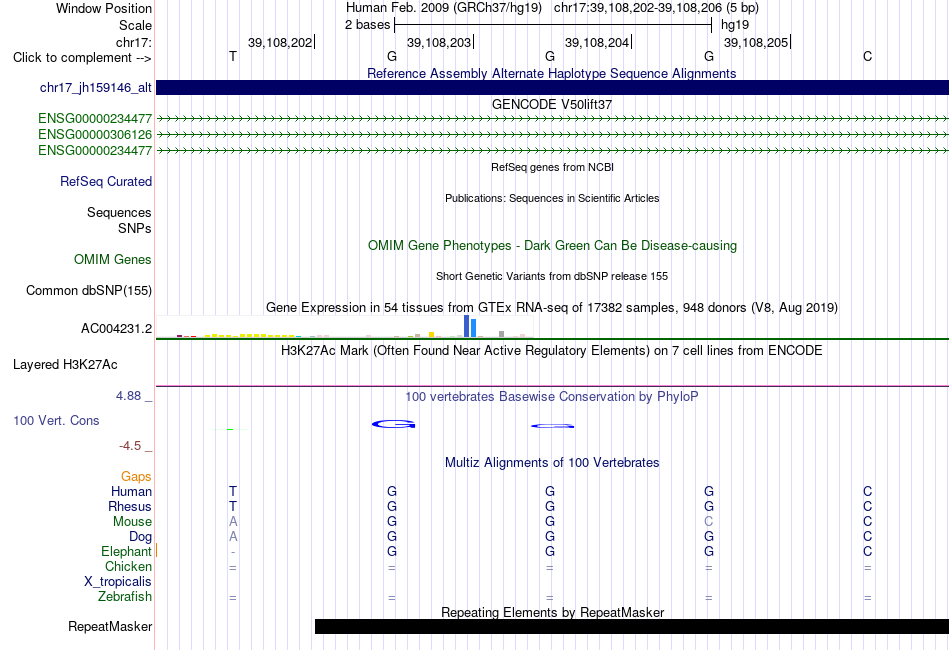Click 'Multiz Alignments of 100 Vertebrates' title
This screenshot has width=950, height=650.
[552, 463]
